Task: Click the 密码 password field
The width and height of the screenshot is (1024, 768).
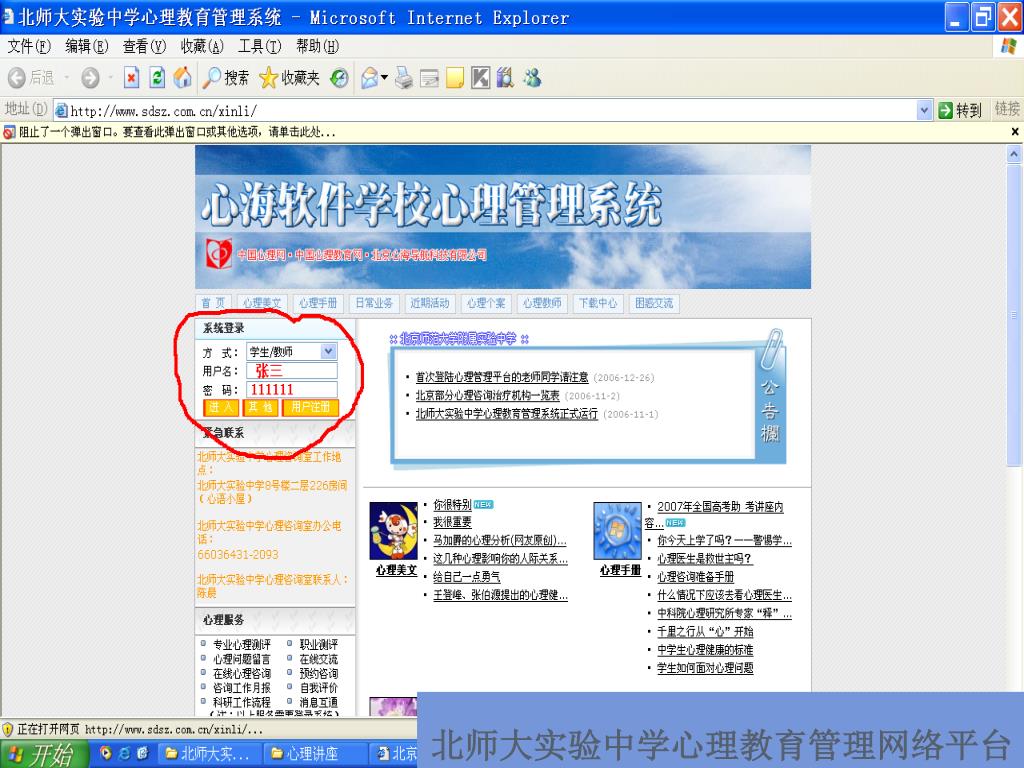Action: [292, 390]
